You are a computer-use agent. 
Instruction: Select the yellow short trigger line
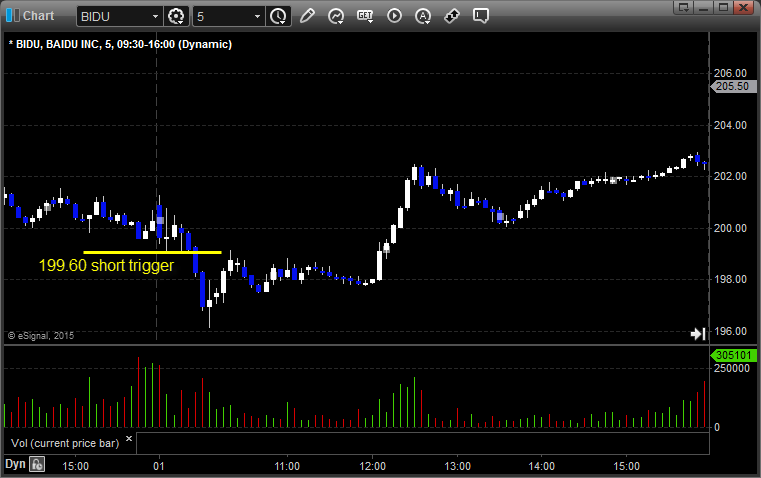[x=152, y=252]
